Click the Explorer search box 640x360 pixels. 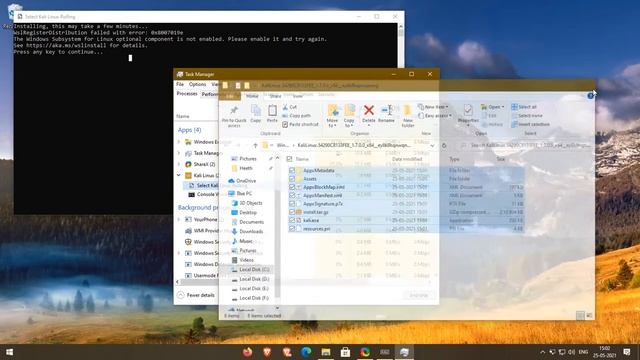(x=526, y=145)
